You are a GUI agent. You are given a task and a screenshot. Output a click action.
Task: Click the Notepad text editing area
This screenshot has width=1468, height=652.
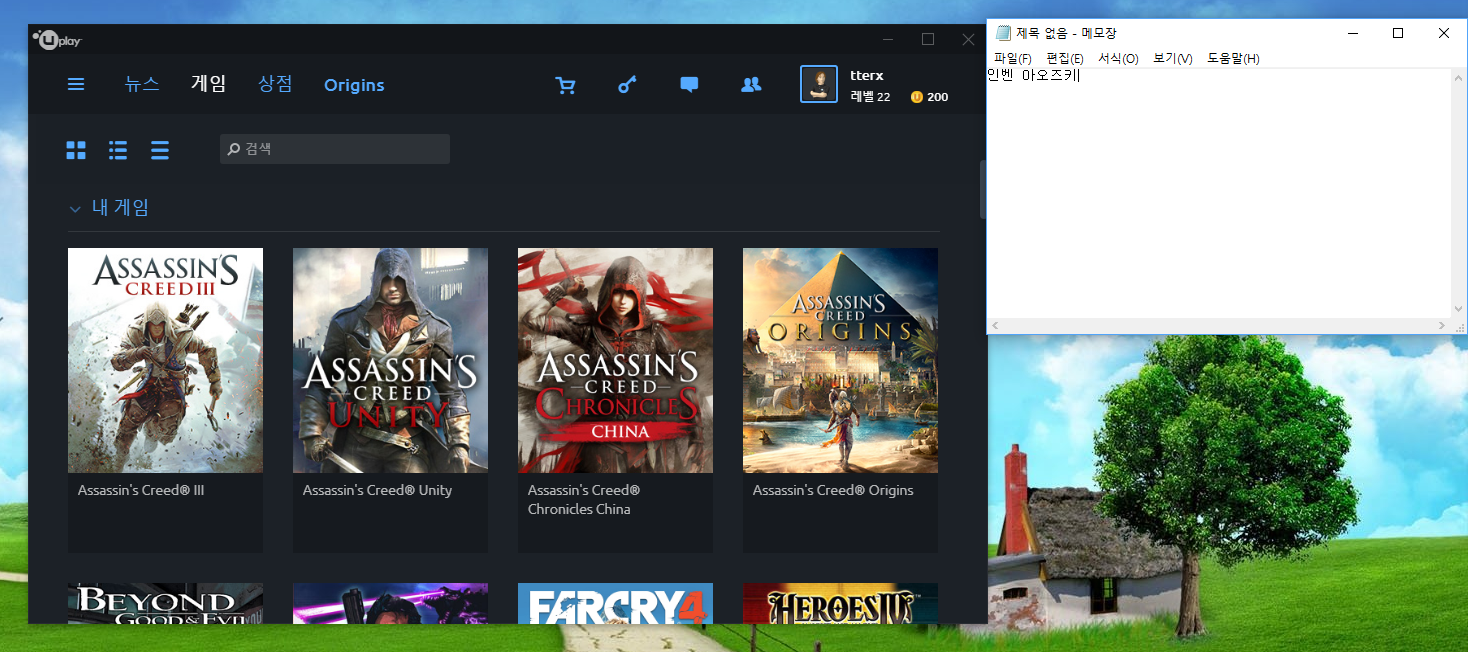1219,193
